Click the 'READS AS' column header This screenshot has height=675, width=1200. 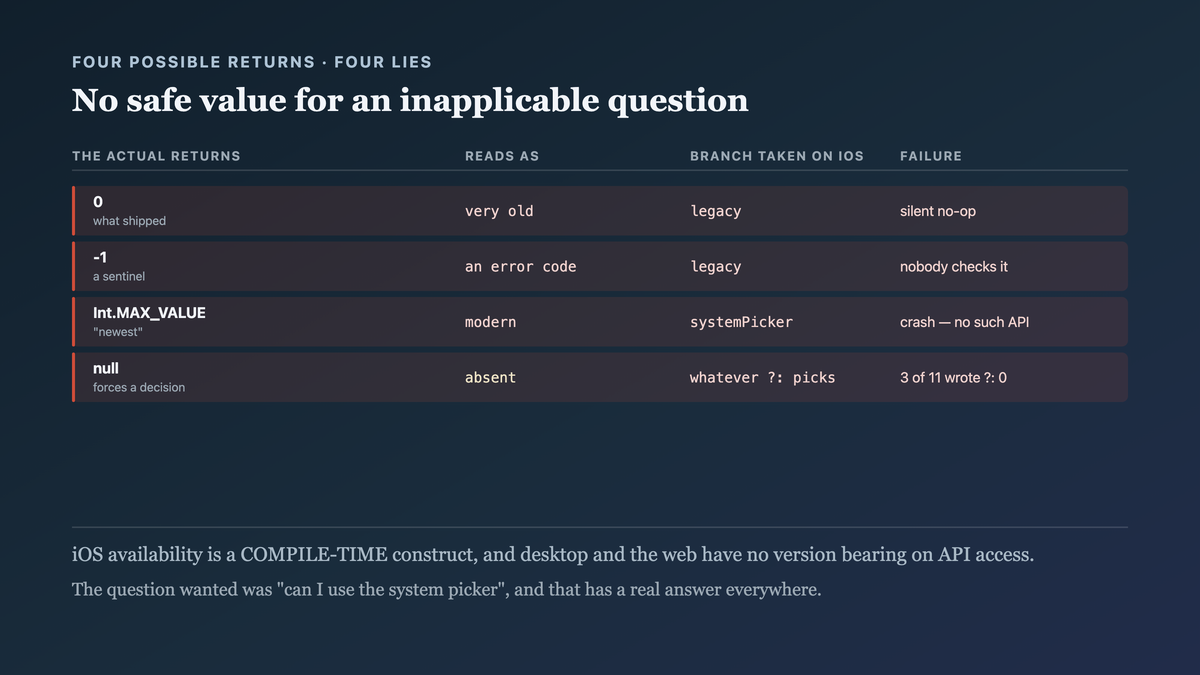502,156
